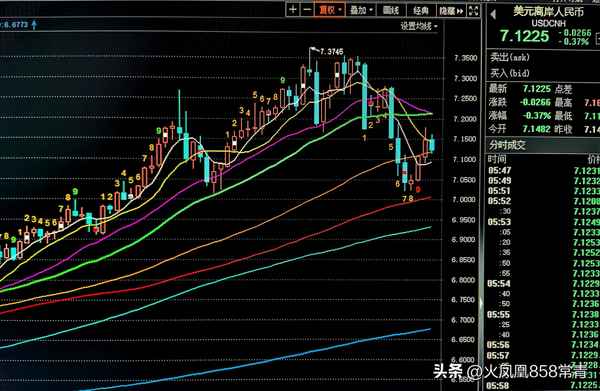Click the 卖出(ask) row
Screen dimensions: 600x391
(x=542, y=57)
